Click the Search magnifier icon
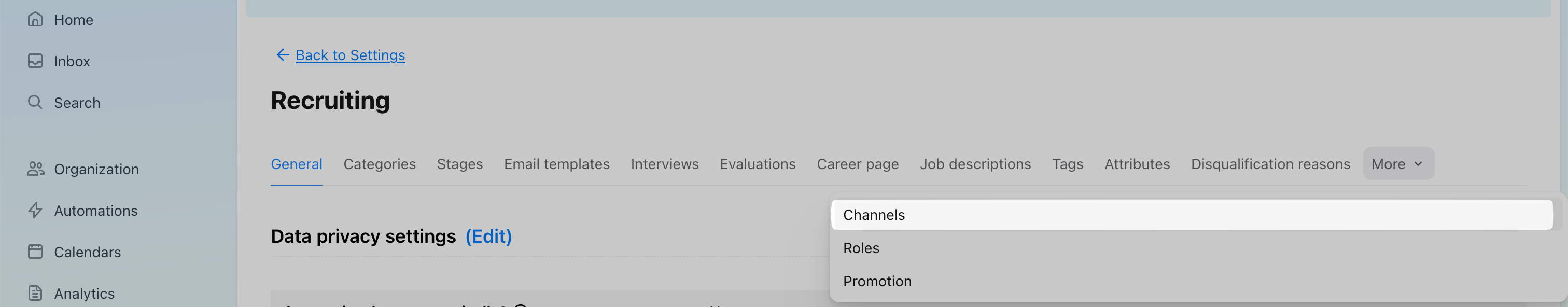Image resolution: width=1568 pixels, height=307 pixels. click(x=35, y=102)
